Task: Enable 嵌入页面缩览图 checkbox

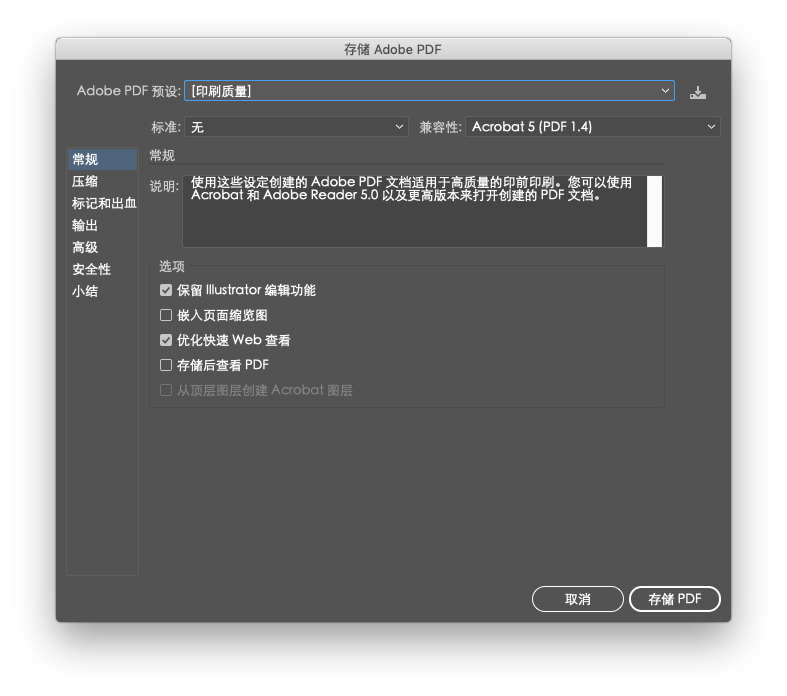Action: pyautogui.click(x=166, y=315)
